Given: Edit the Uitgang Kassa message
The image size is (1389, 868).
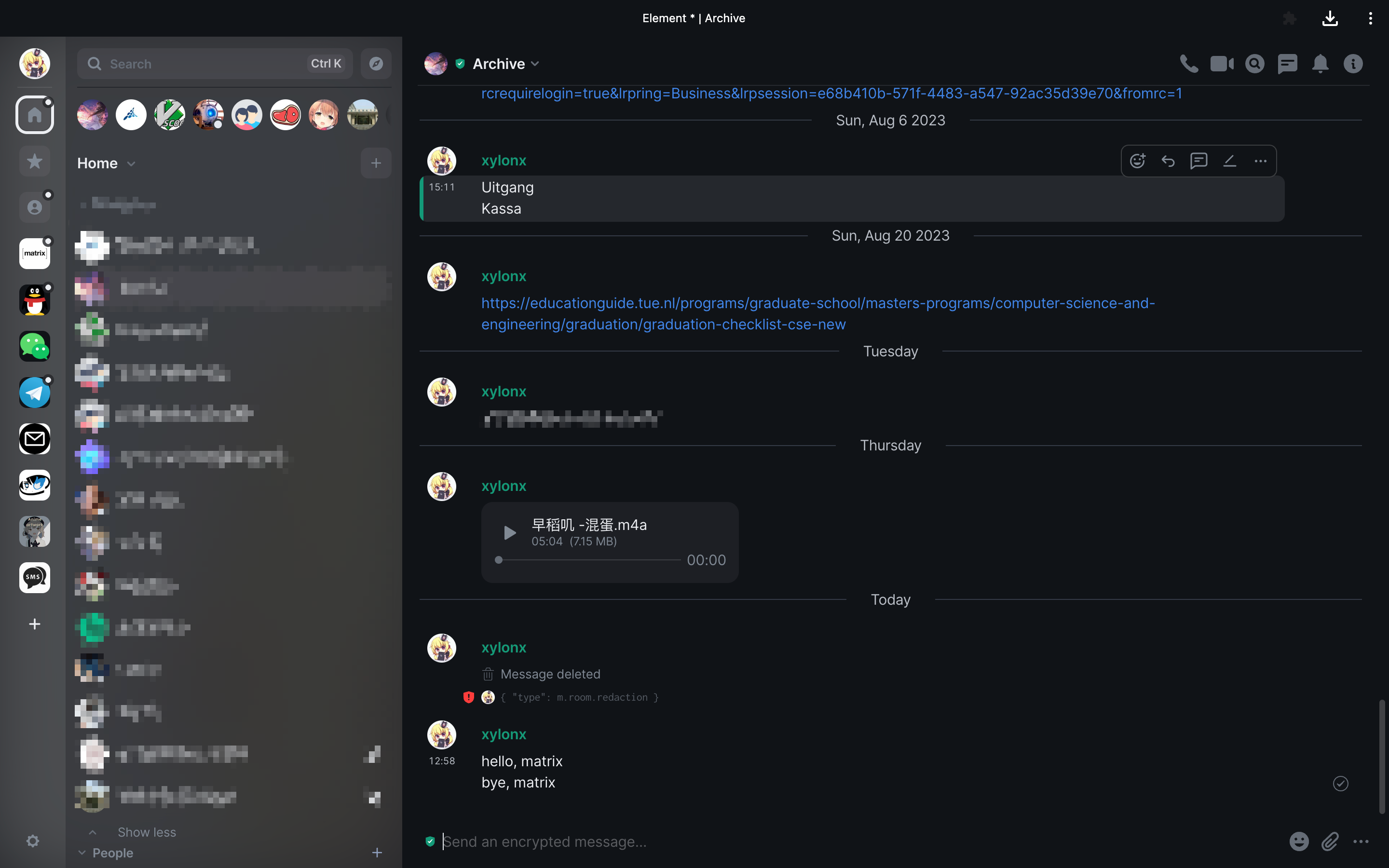Looking at the screenshot, I should click(1229, 161).
